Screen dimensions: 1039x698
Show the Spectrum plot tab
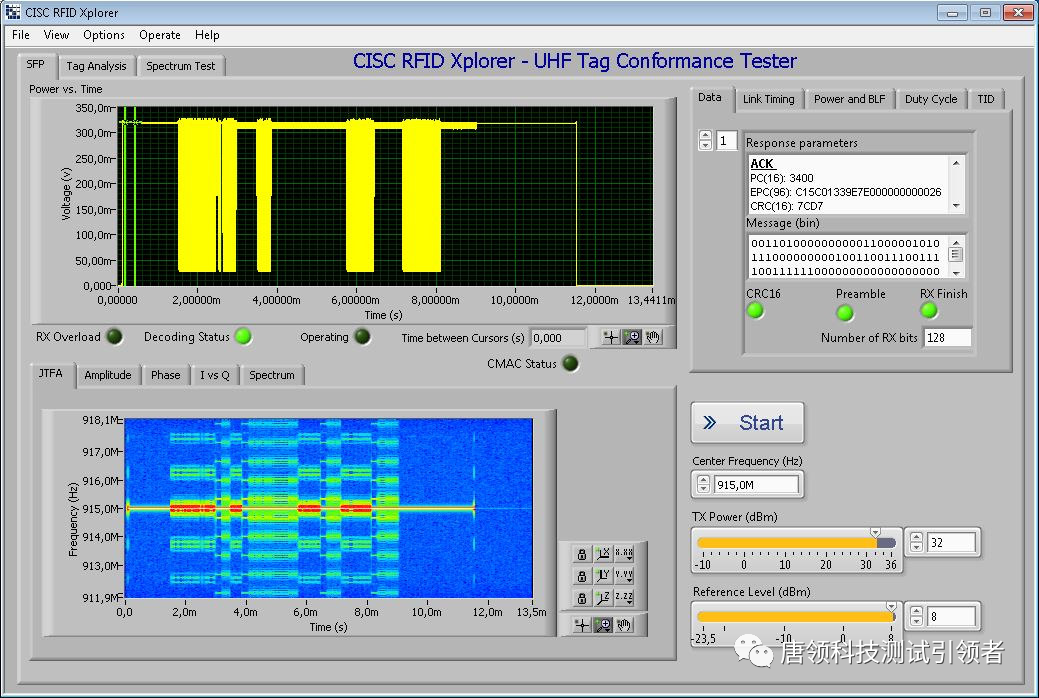pos(272,375)
